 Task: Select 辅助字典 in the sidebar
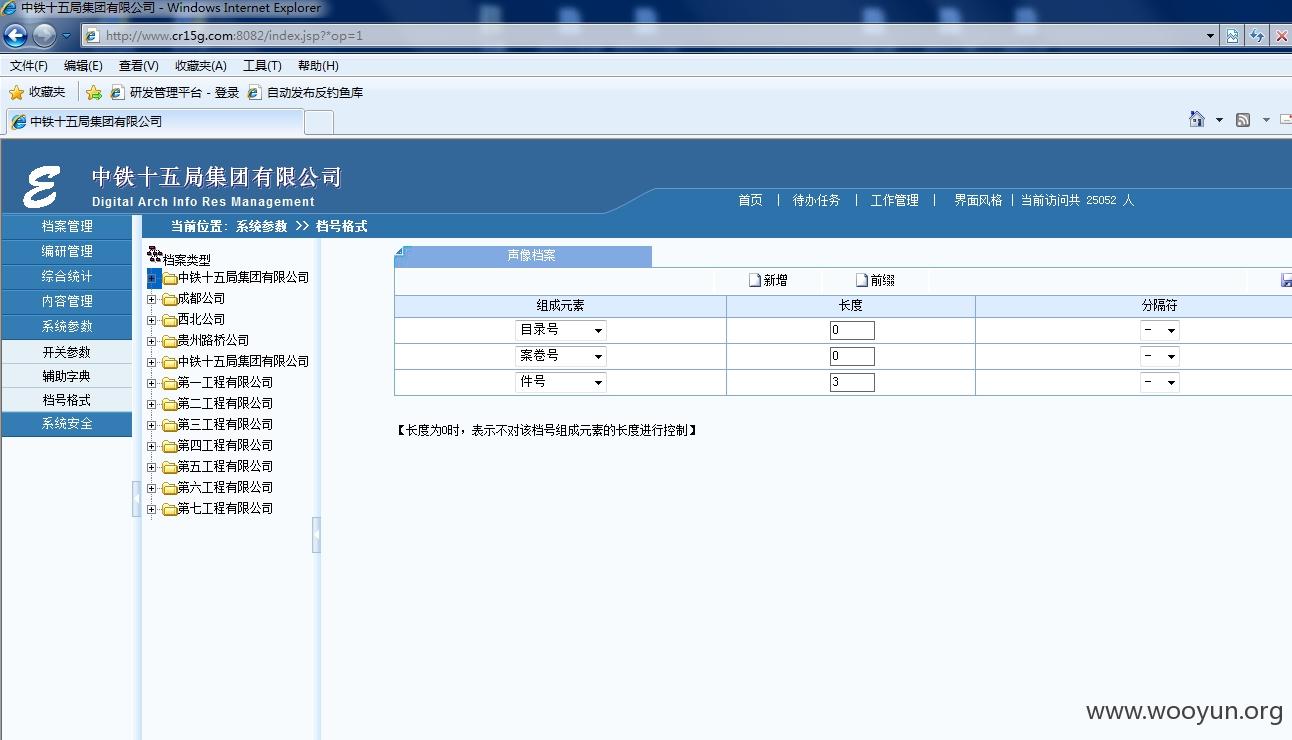67,376
